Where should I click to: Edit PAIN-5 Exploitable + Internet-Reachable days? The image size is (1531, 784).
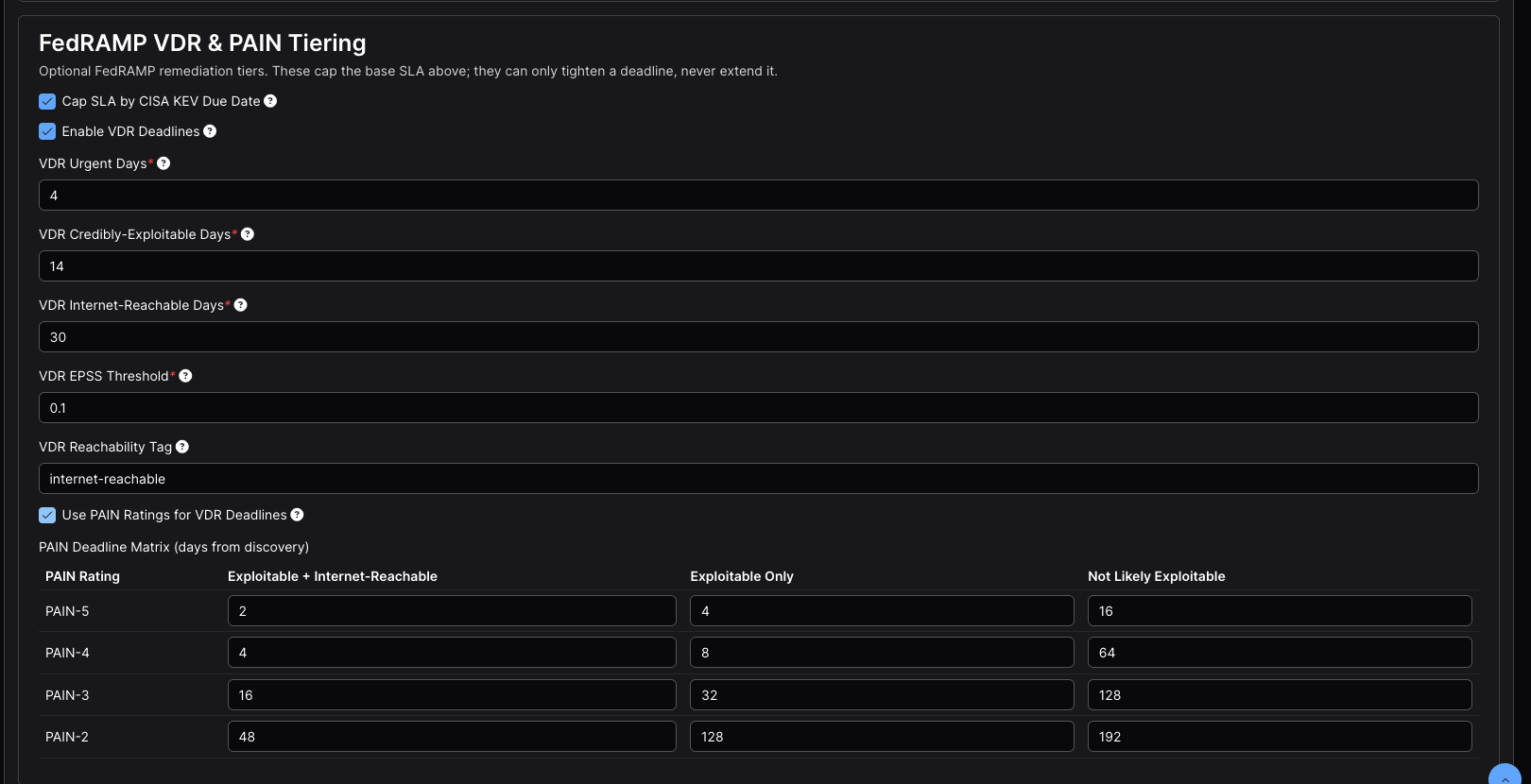452,611
